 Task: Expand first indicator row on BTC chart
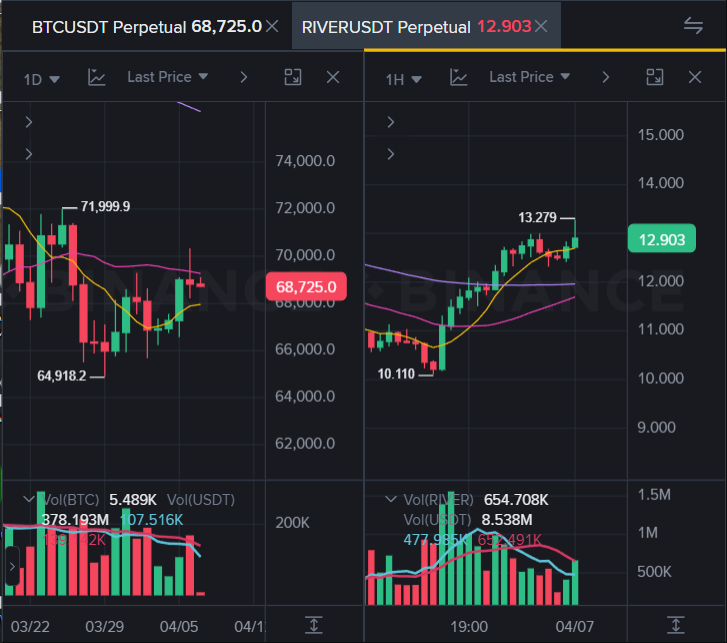click(29, 122)
